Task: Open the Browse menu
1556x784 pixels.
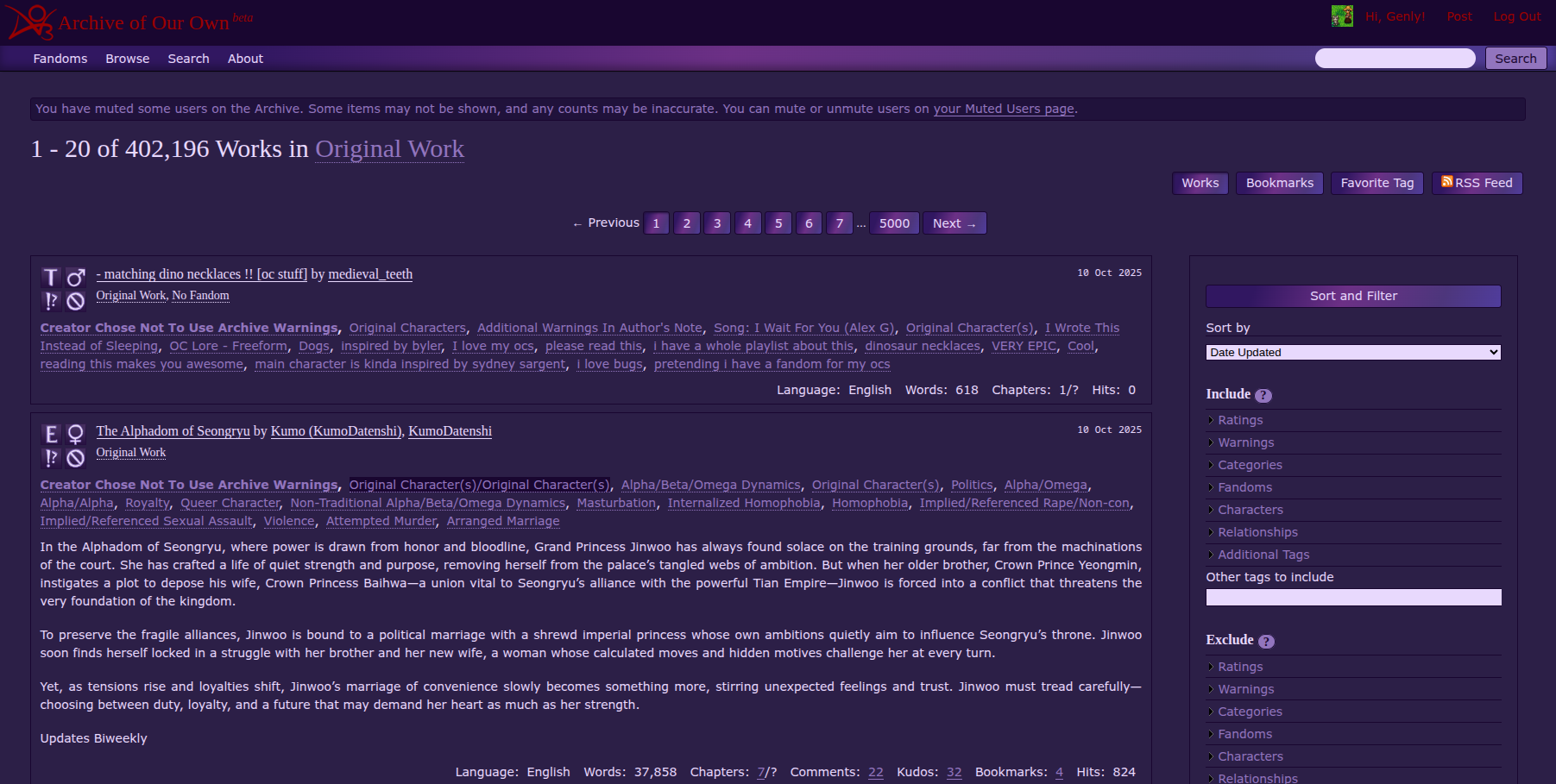Action: pos(128,59)
